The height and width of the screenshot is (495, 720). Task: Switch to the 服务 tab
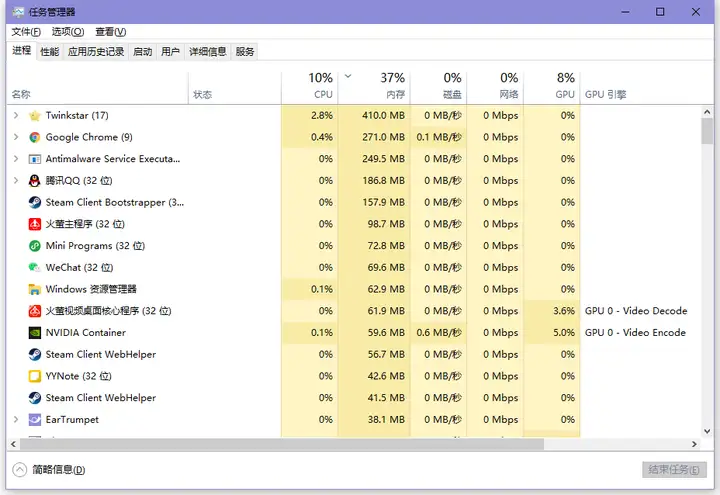[x=245, y=52]
